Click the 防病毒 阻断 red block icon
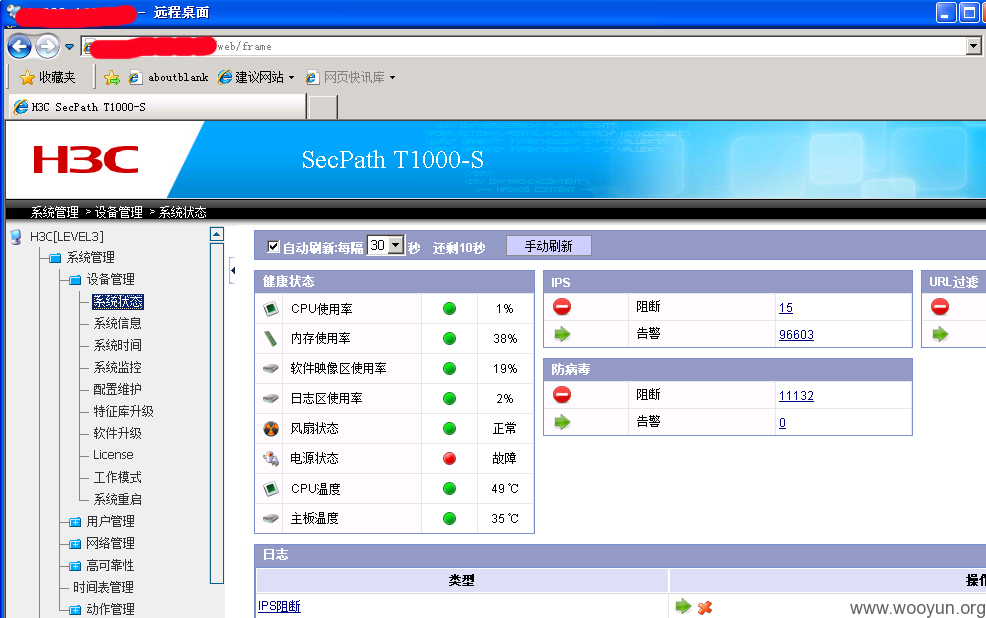The height and width of the screenshot is (618, 986). pyautogui.click(x=562, y=395)
